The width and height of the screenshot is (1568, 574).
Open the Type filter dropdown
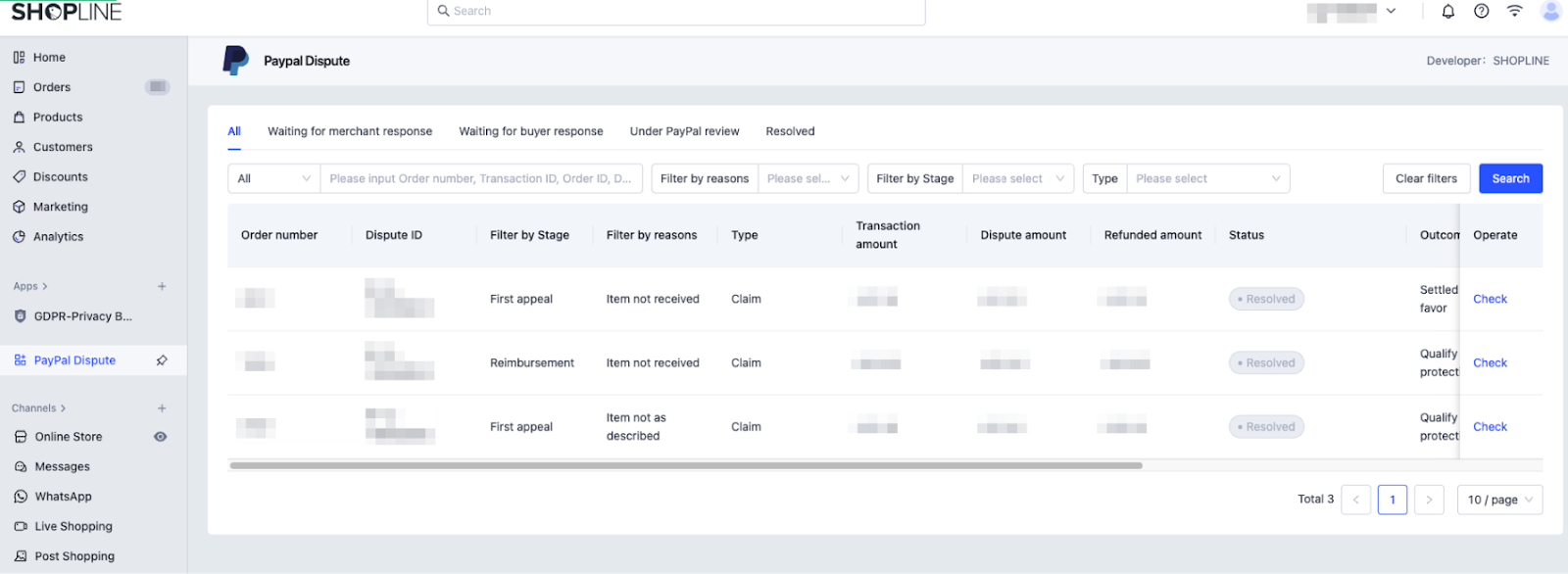[1207, 178]
